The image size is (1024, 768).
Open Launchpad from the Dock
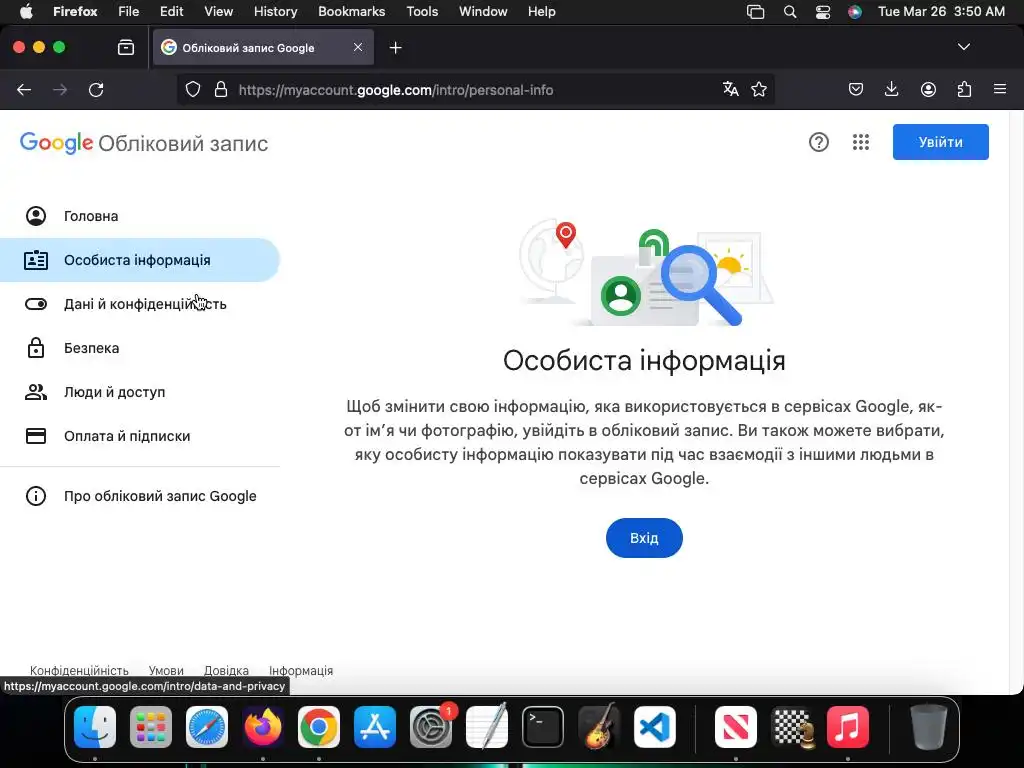pyautogui.click(x=151, y=727)
